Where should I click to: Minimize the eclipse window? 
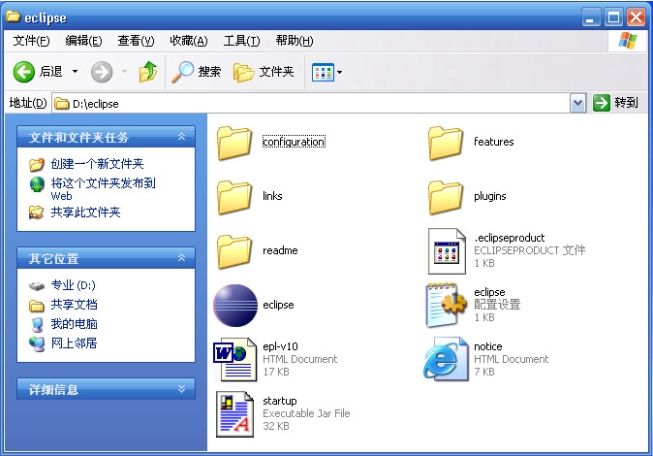[x=591, y=17]
